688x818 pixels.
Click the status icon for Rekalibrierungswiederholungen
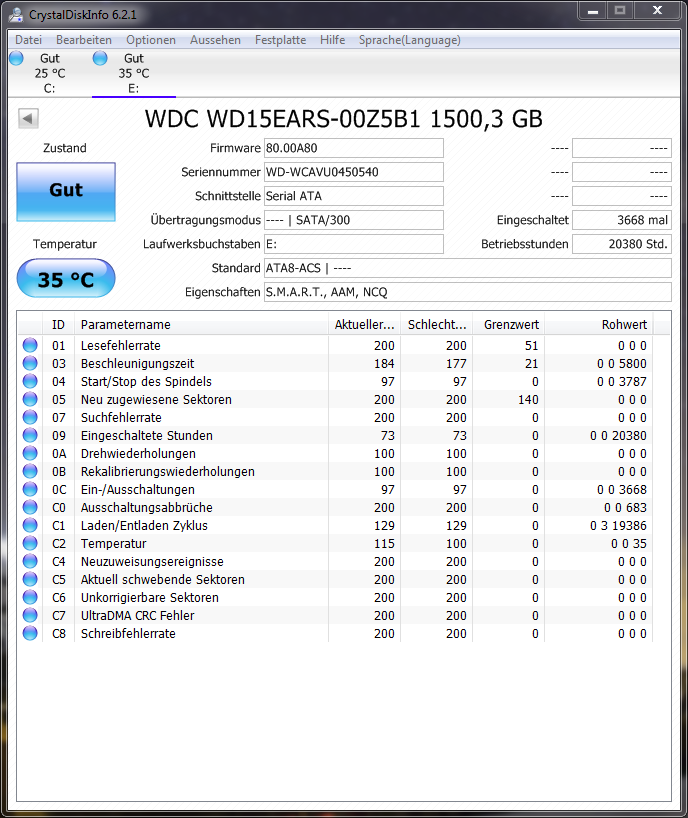click(30, 471)
